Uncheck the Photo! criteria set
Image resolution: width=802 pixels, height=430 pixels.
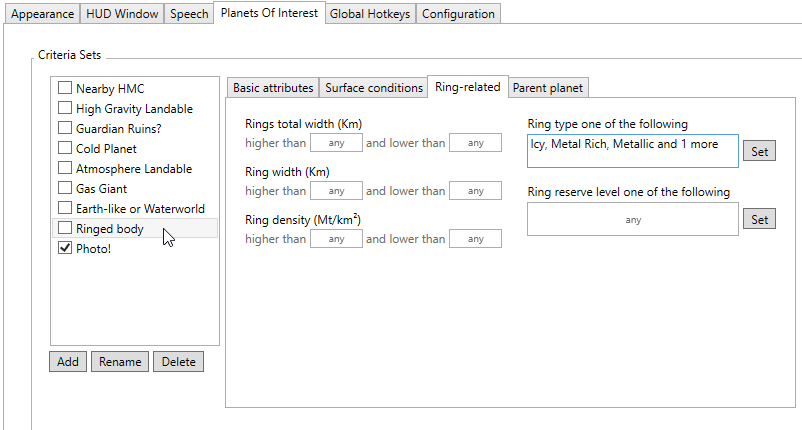pos(65,249)
